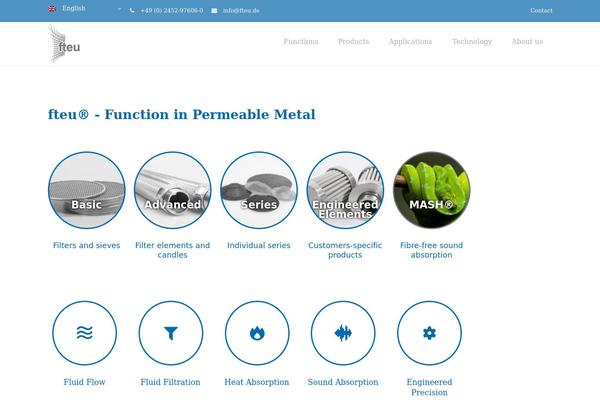Click the Function in Permeable Metal heading

182,114
